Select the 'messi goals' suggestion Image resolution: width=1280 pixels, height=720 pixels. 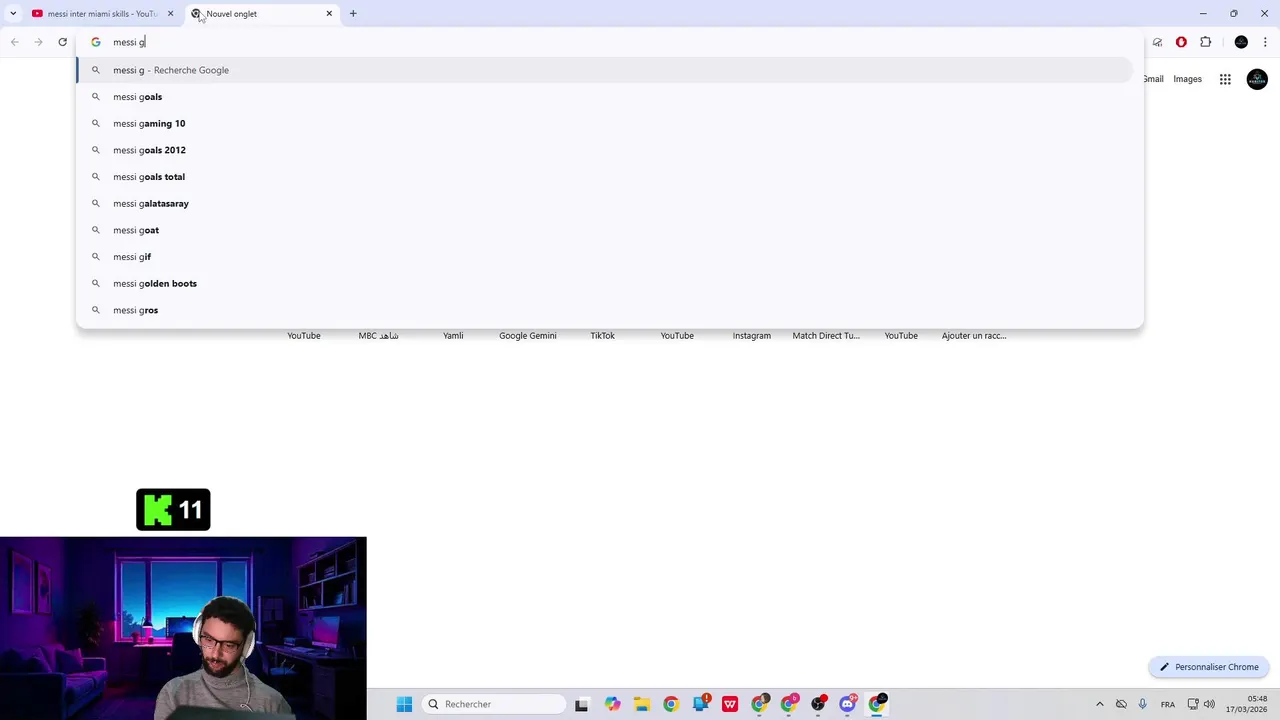pos(604,97)
